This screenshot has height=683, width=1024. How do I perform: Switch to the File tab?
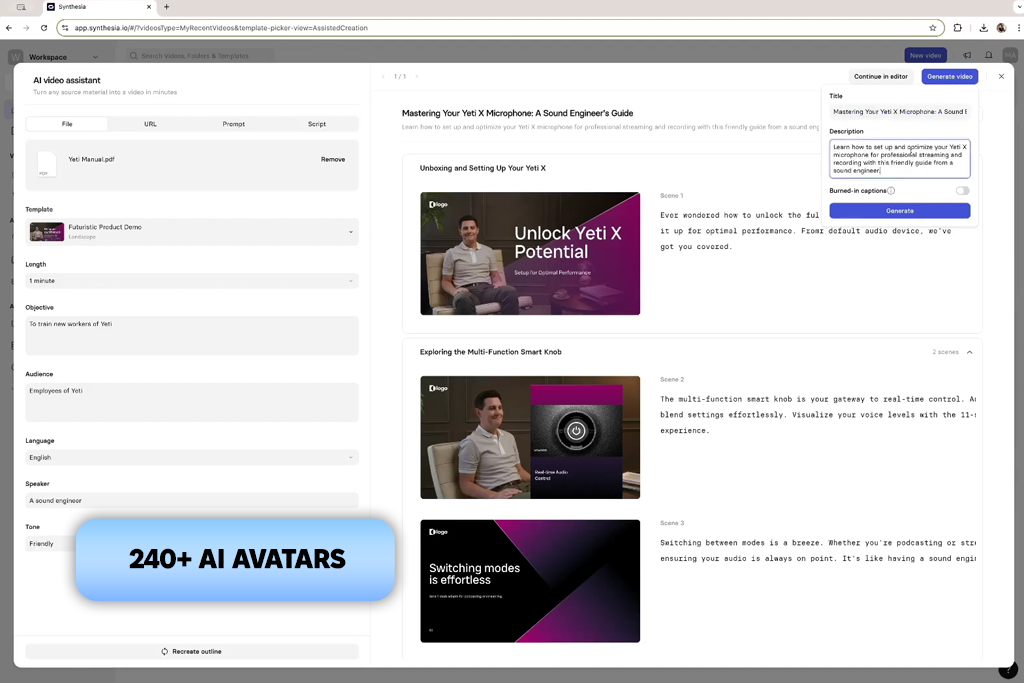coord(67,124)
